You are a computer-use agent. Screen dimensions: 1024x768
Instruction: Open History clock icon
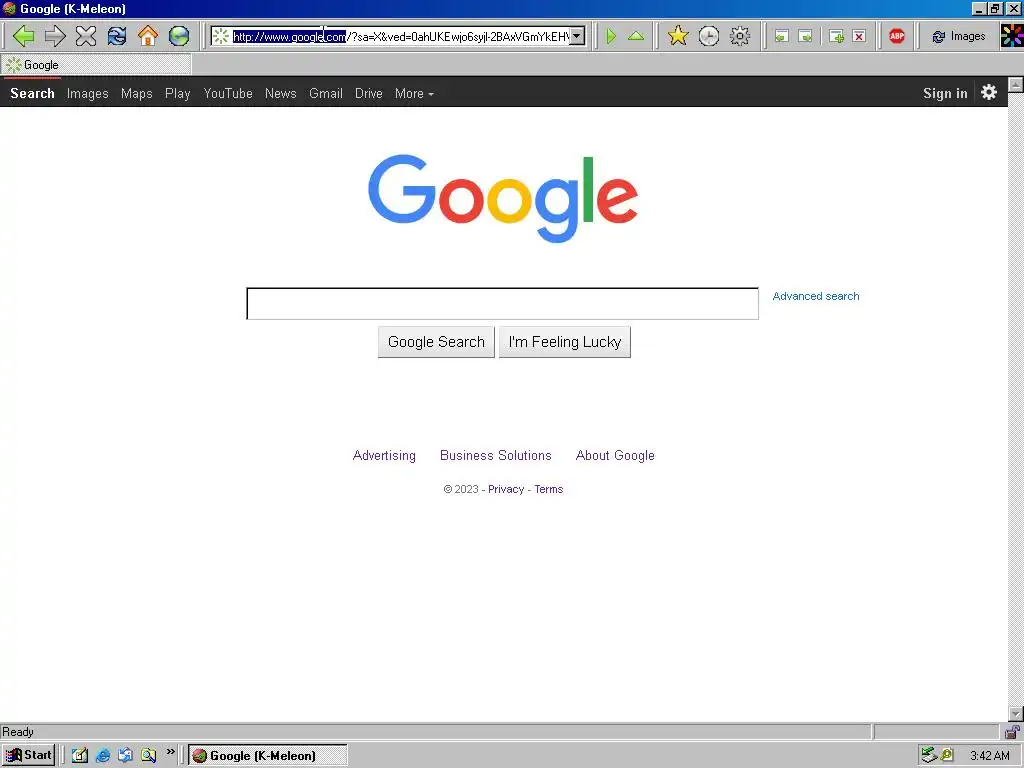[709, 36]
